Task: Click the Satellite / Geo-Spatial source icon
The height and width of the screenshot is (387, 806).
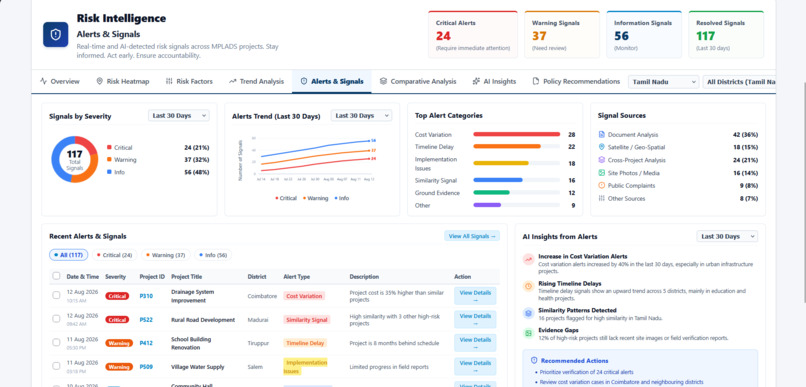Action: click(x=601, y=147)
